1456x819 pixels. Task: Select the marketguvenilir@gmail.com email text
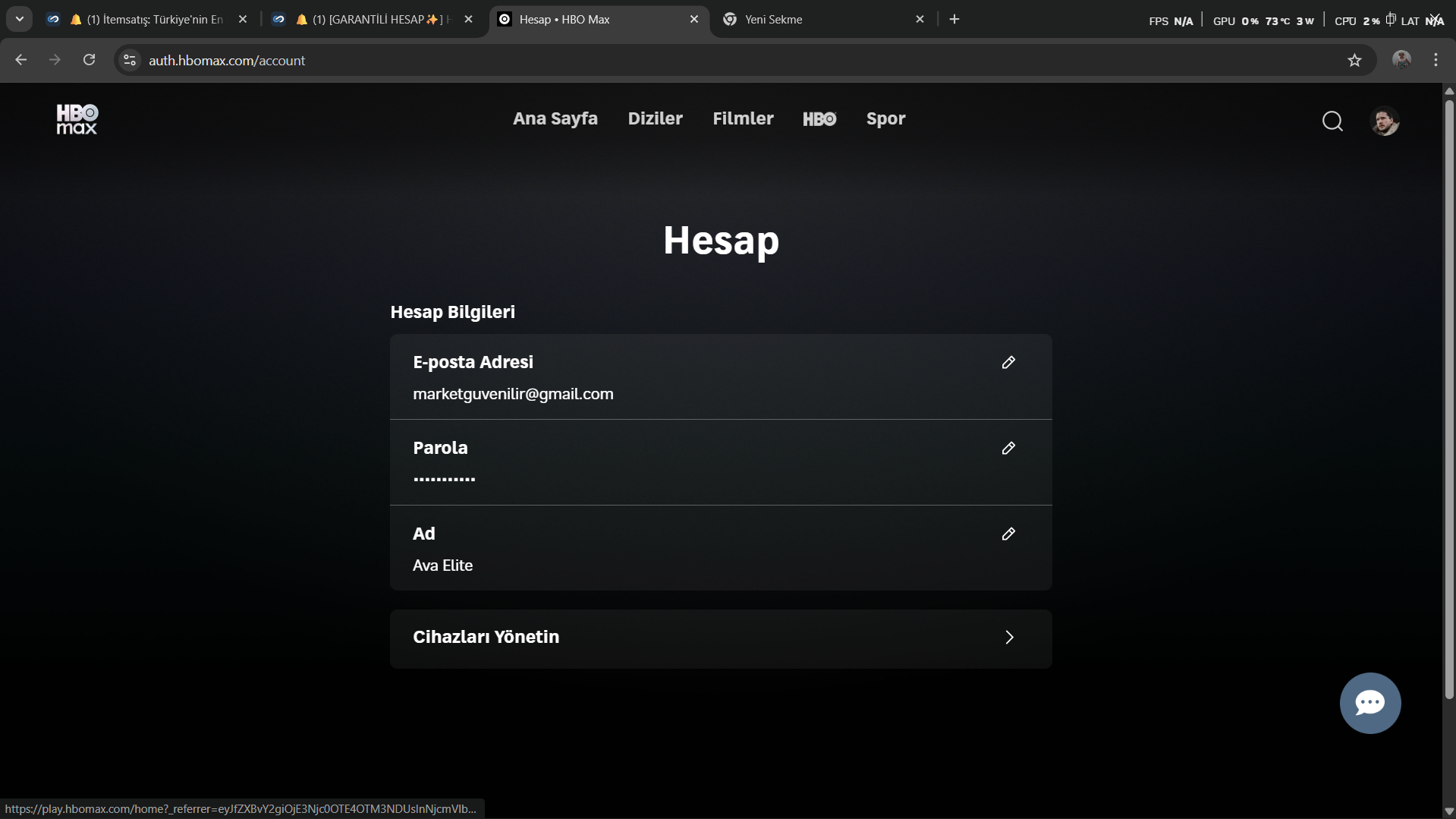click(513, 395)
